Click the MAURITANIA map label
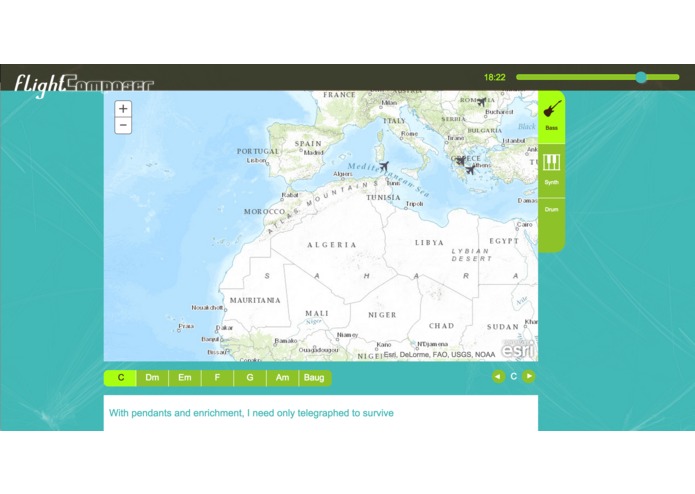 (255, 300)
